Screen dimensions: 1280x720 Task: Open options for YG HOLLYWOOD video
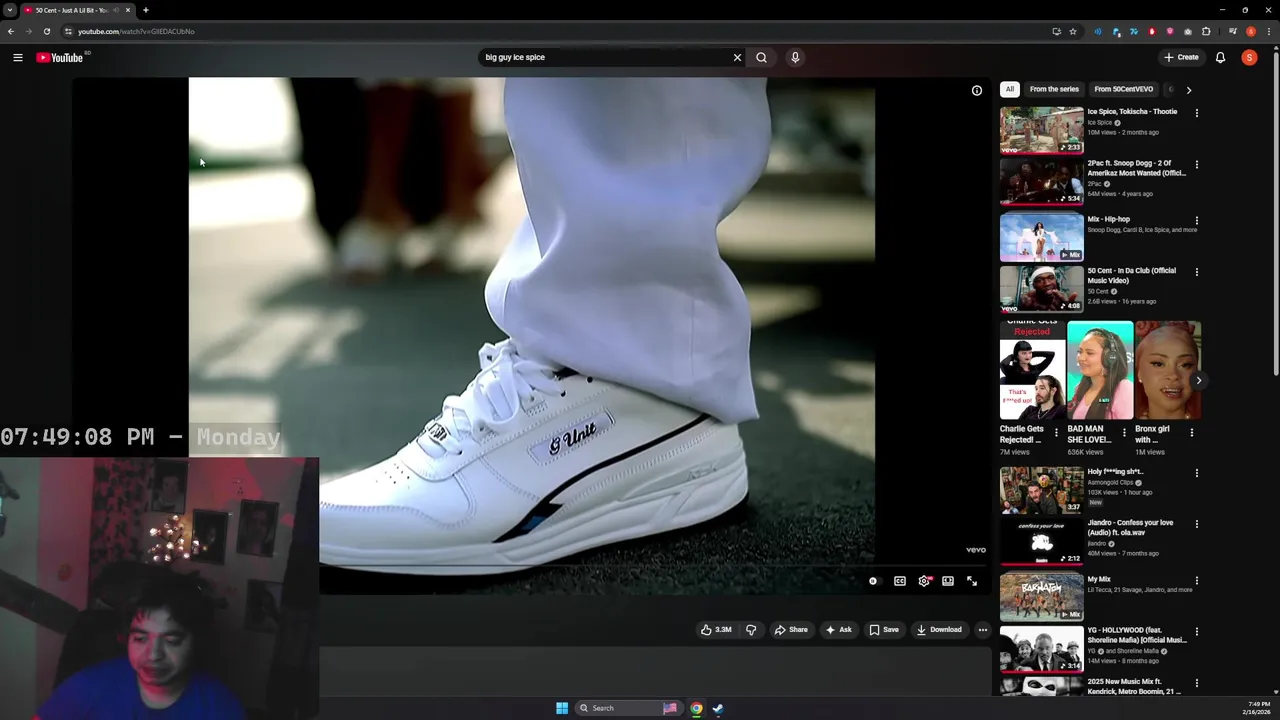1196,632
